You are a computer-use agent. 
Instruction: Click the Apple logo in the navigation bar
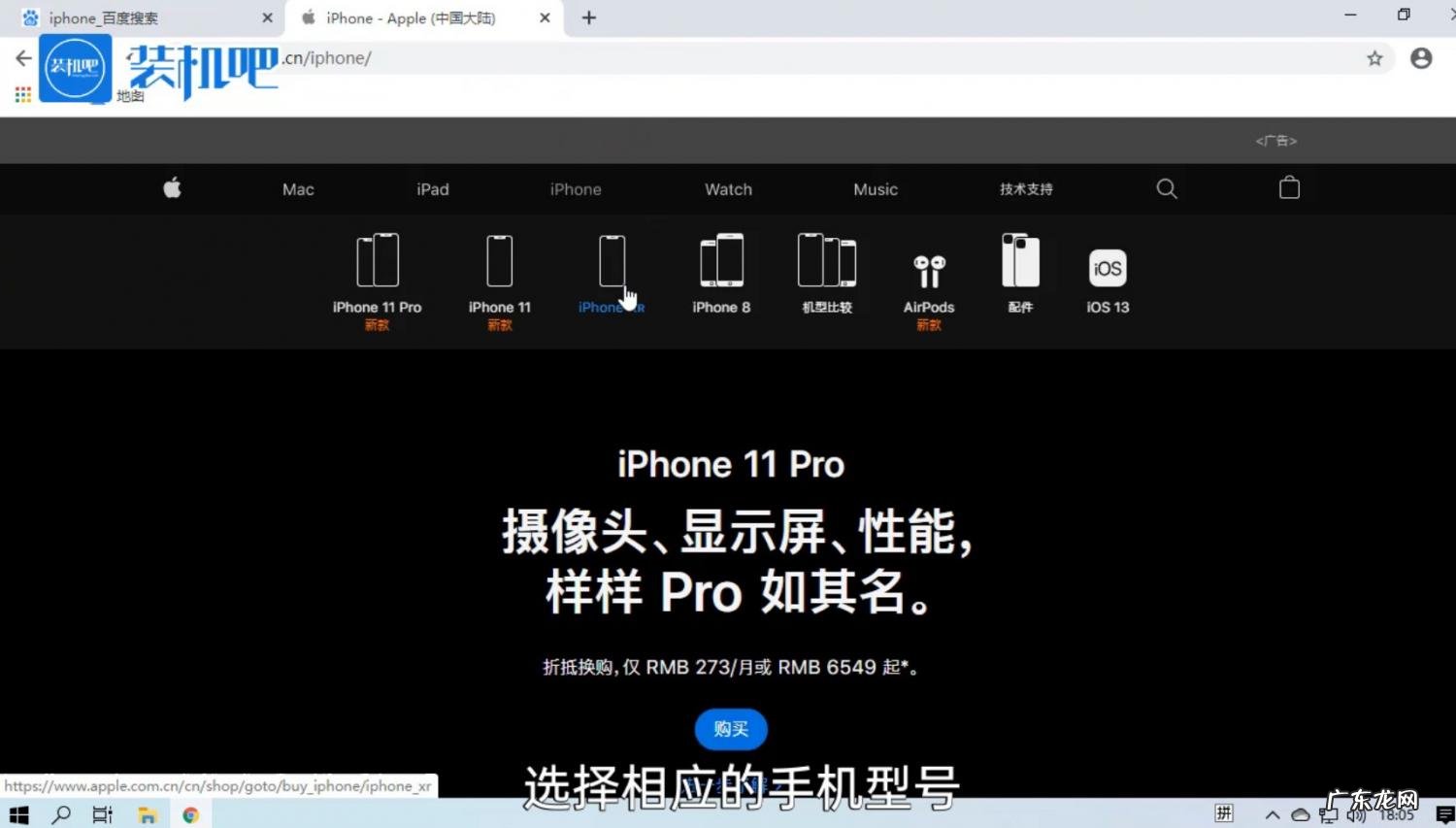tap(171, 188)
